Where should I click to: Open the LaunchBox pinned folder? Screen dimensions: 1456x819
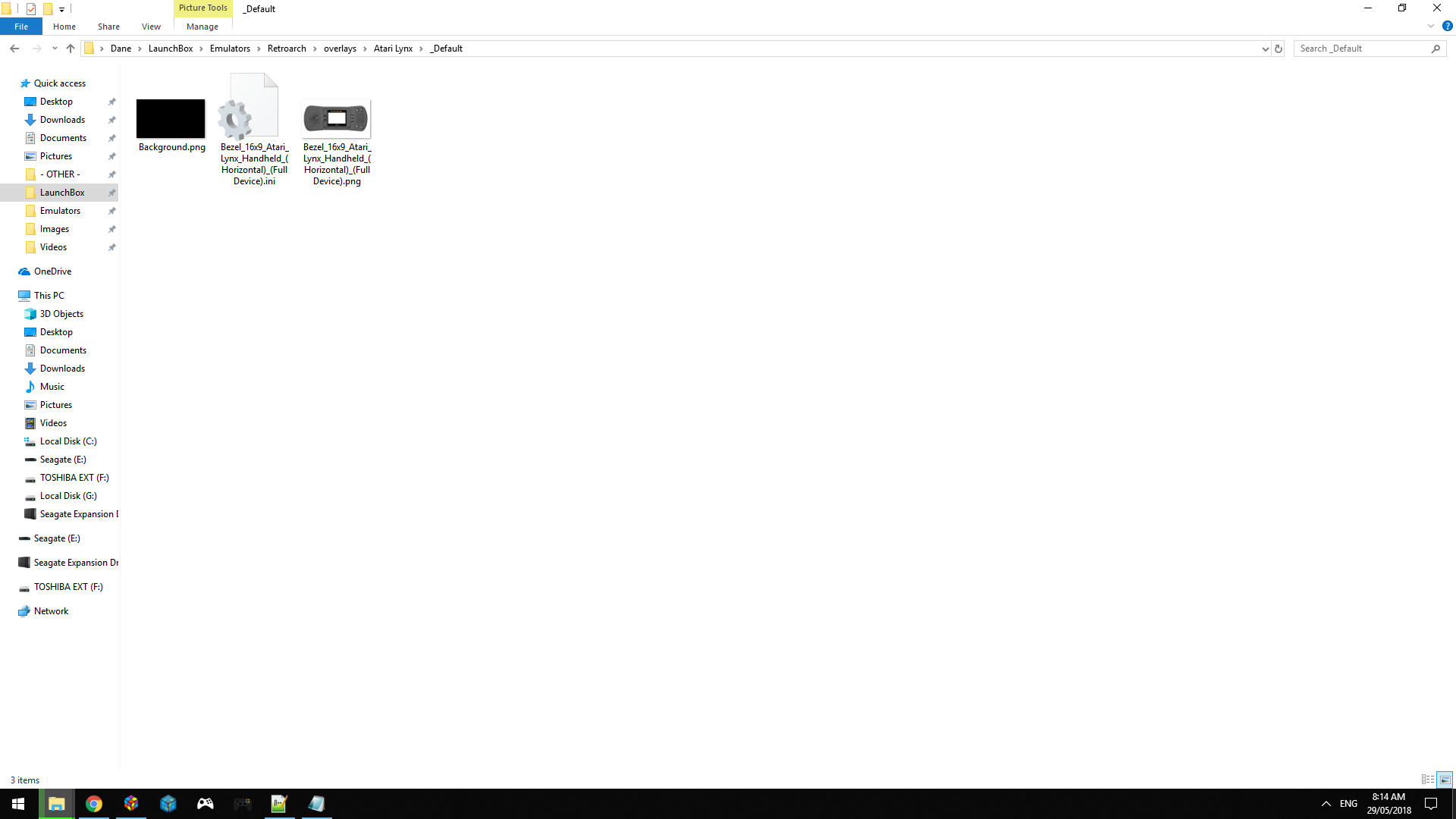62,193
